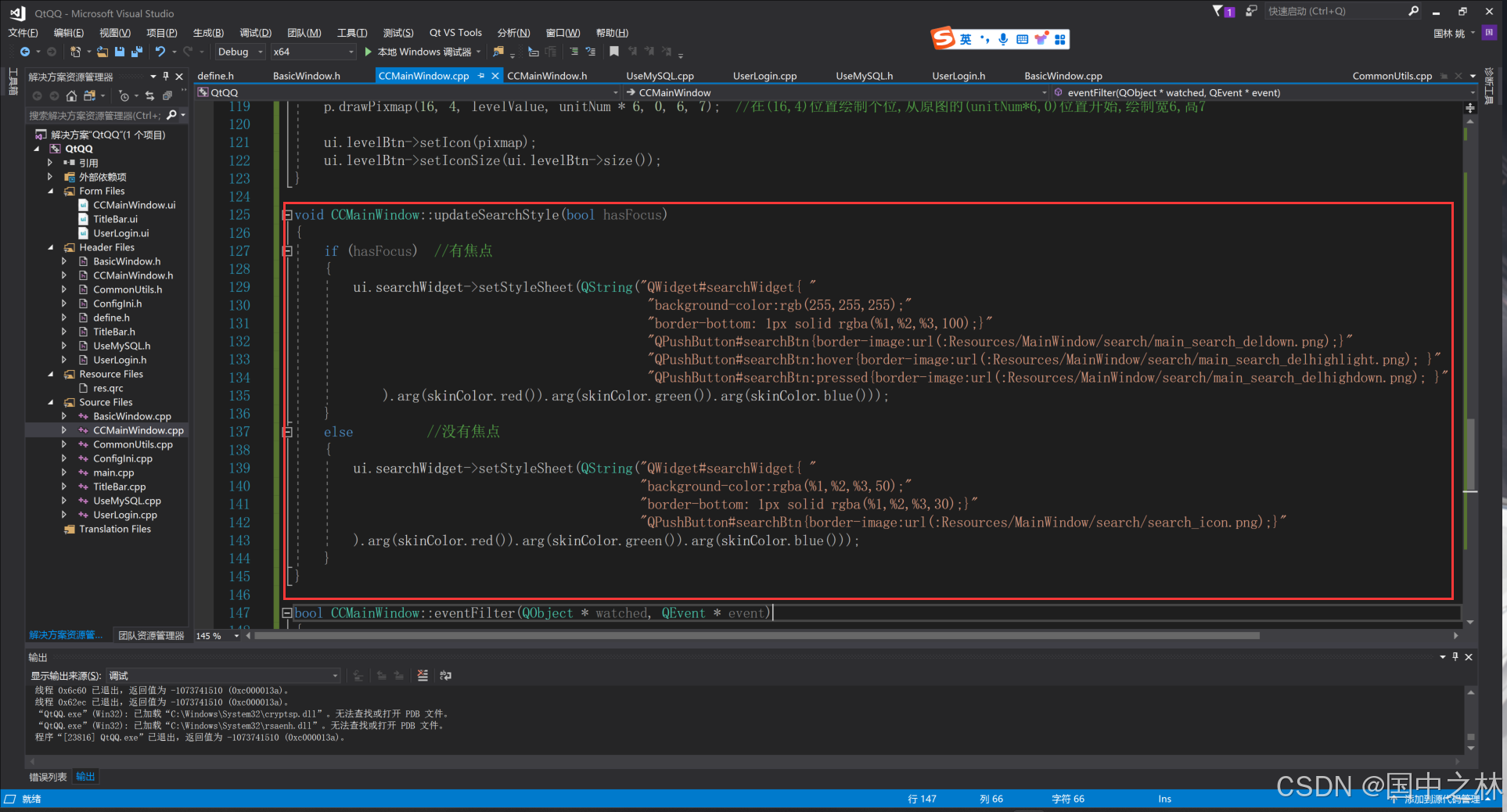Click the collapse all icon in Solution Explorer toolbar
Viewport: 1507px width, 812px height.
(167, 95)
